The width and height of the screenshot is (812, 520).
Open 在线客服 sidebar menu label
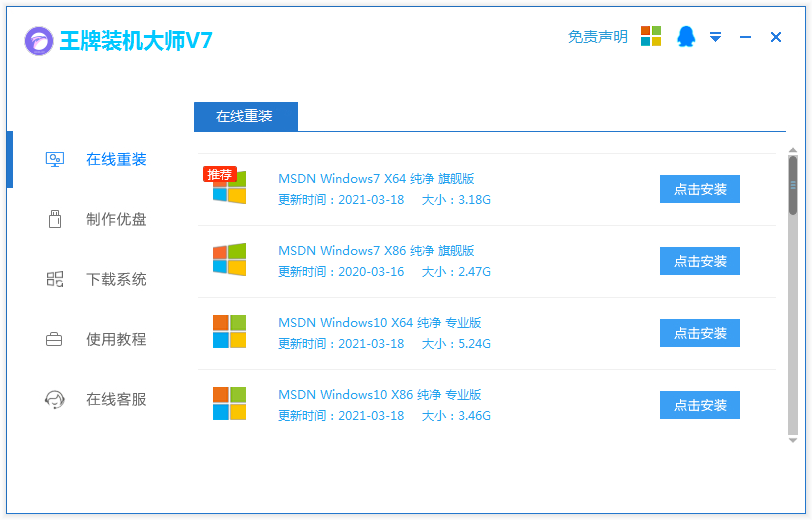click(x=117, y=400)
